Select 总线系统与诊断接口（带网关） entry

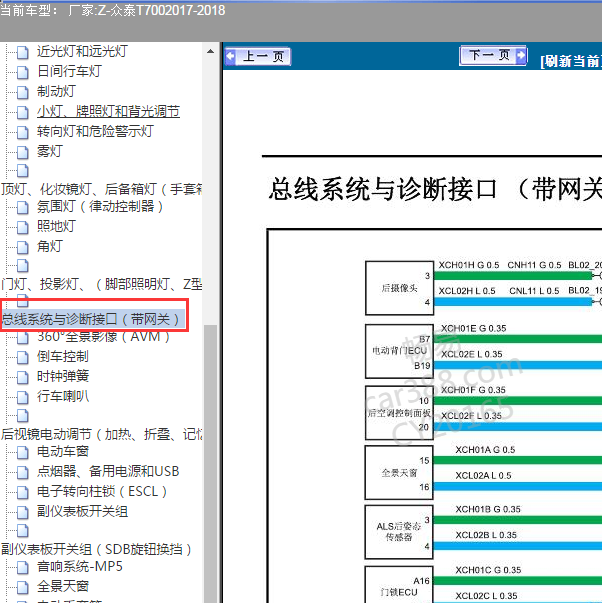[91, 319]
